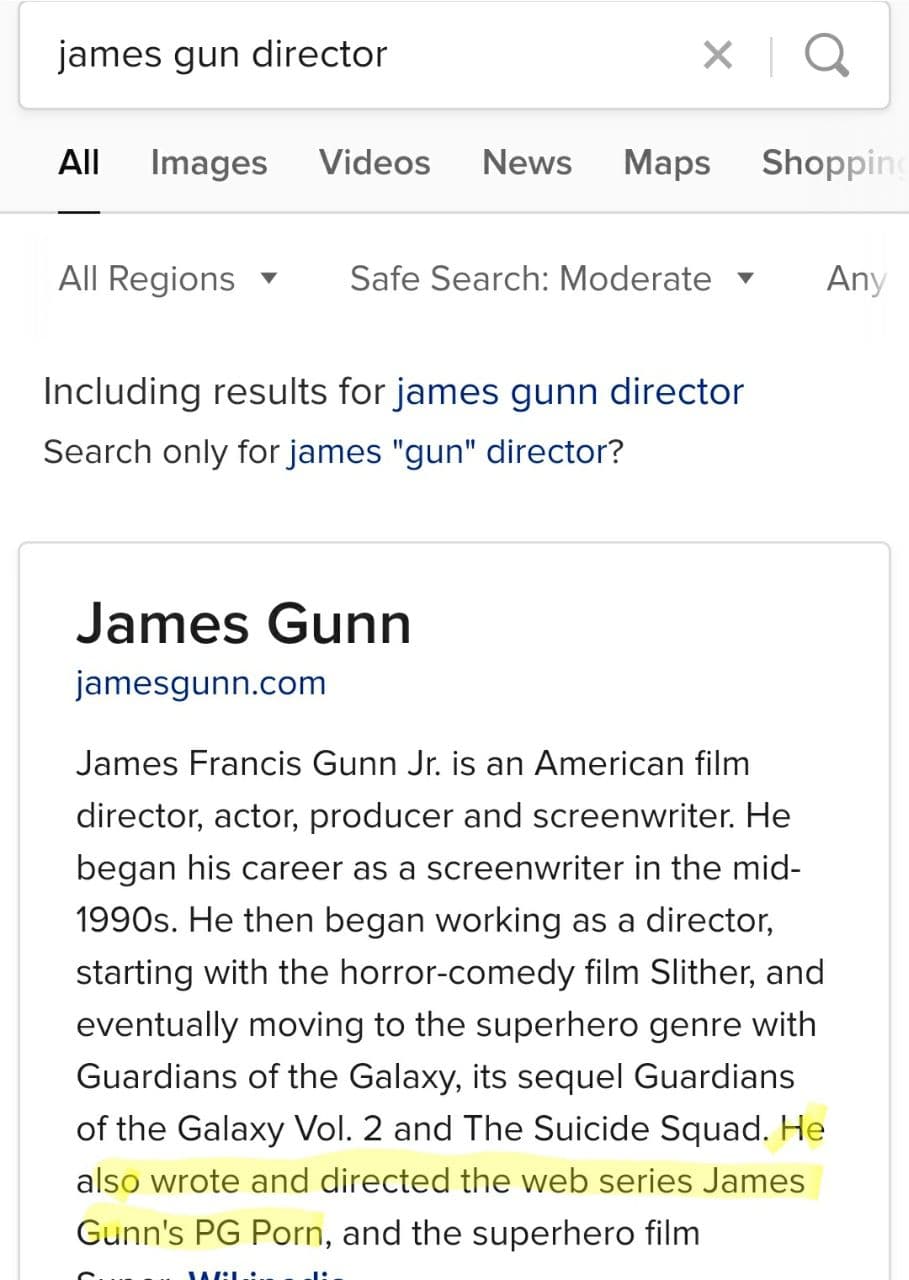Search only for james "gun" director link
909x1280 pixels.
[447, 452]
